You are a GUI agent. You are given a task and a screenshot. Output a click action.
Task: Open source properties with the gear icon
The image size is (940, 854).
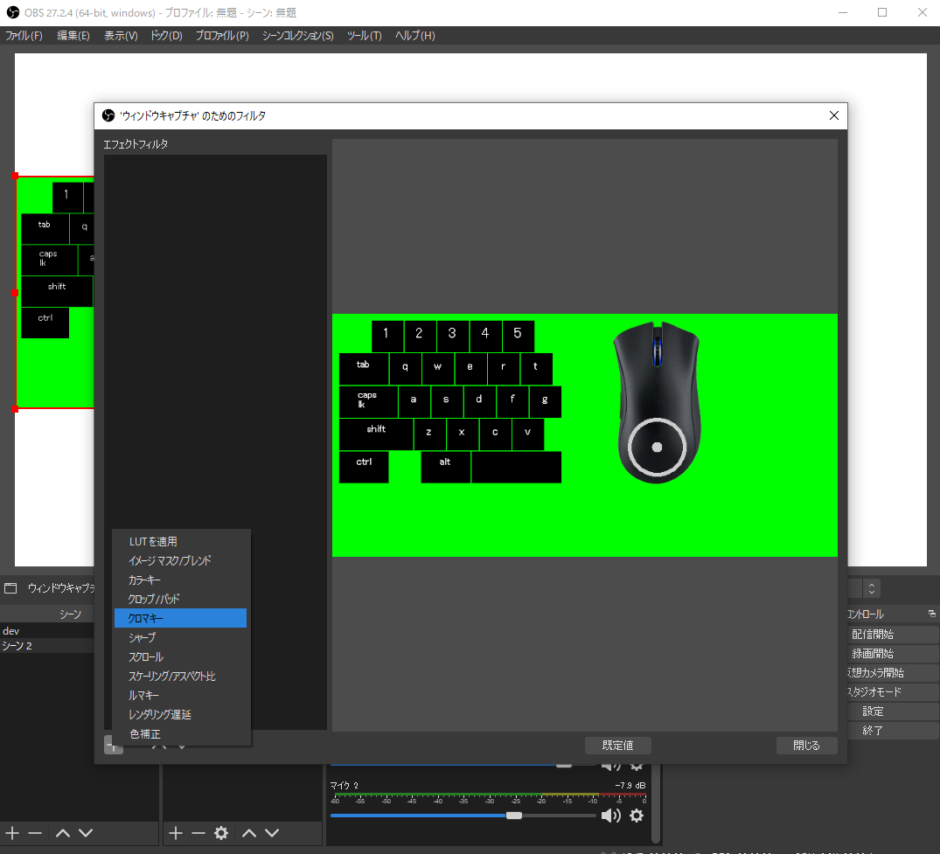pyautogui.click(x=221, y=833)
